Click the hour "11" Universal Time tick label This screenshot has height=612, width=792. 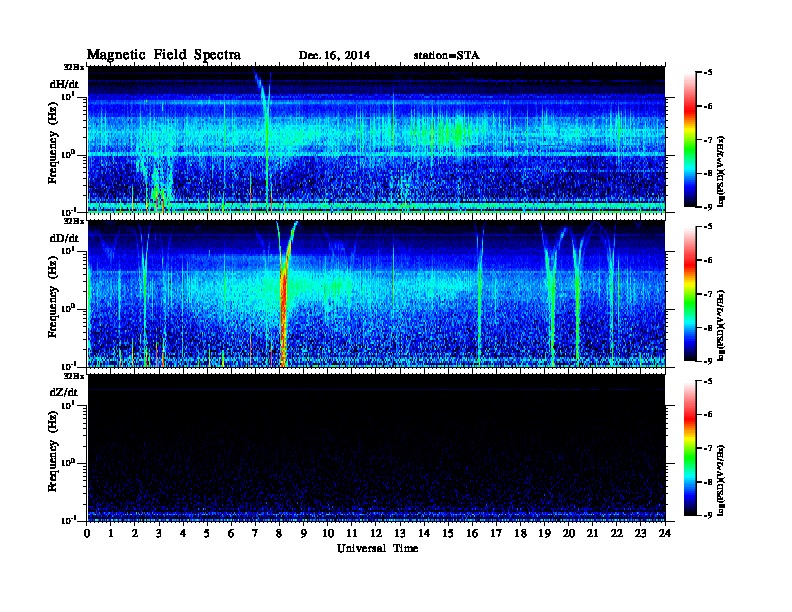pyautogui.click(x=352, y=533)
